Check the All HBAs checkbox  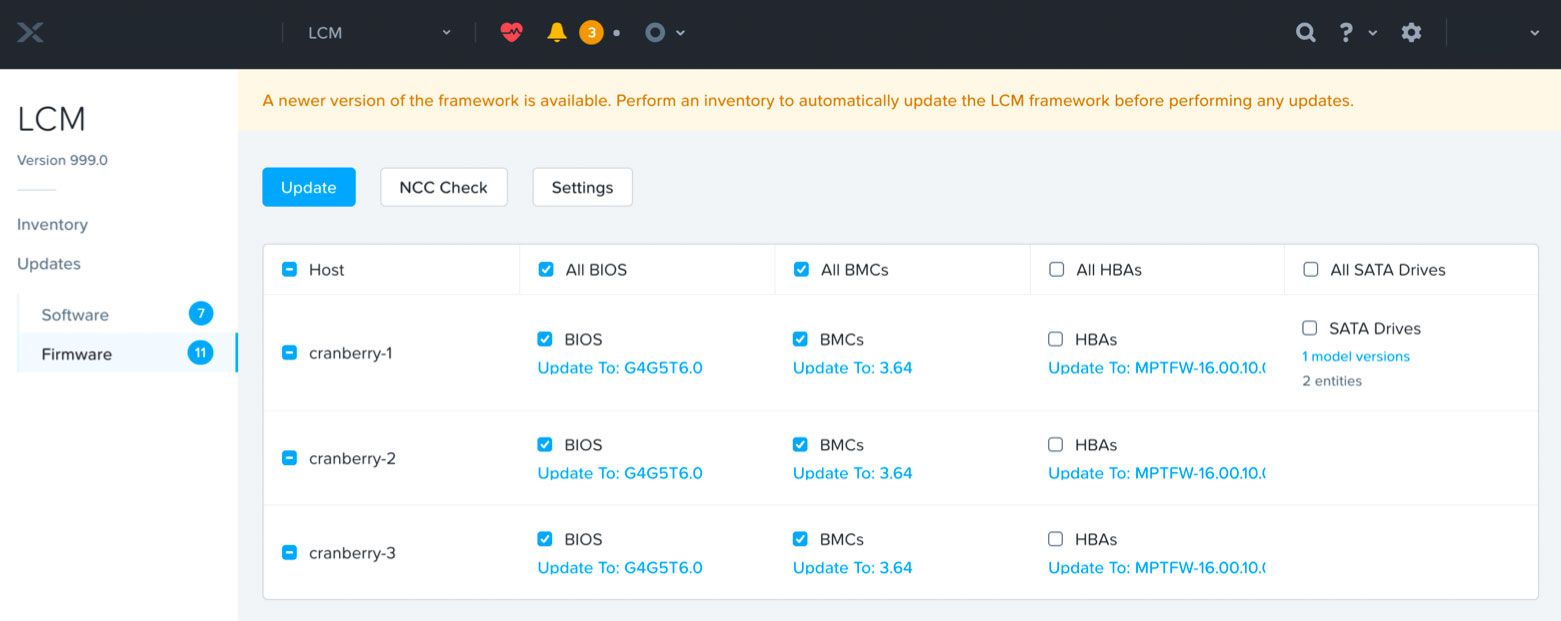tap(1056, 269)
